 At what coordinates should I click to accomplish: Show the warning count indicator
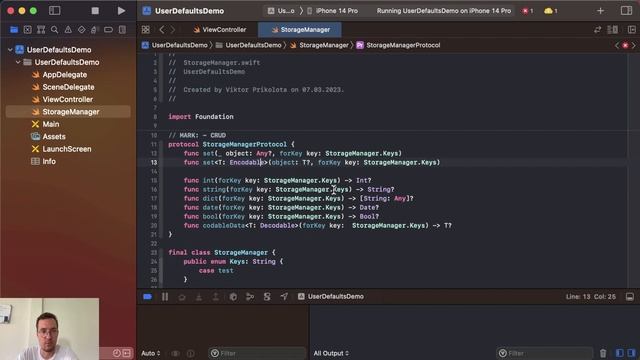point(551,11)
